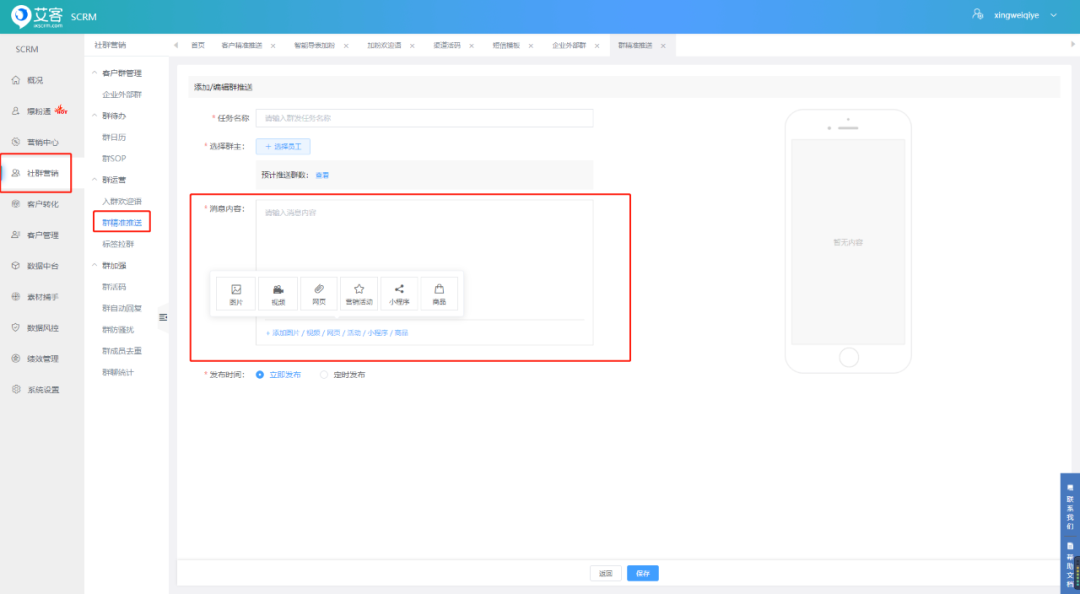Image resolution: width=1080 pixels, height=594 pixels.
Task: Collapse the submenu panel with the fold icon
Action: [x=163, y=317]
